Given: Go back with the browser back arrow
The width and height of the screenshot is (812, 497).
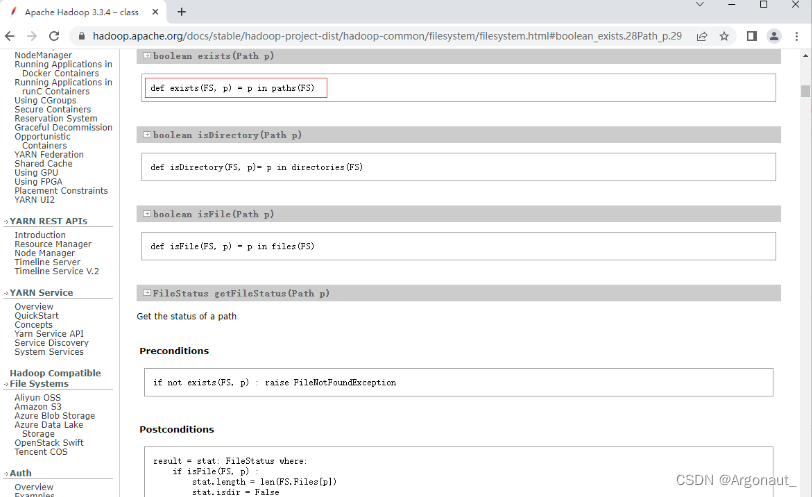Looking at the screenshot, I should (x=10, y=36).
